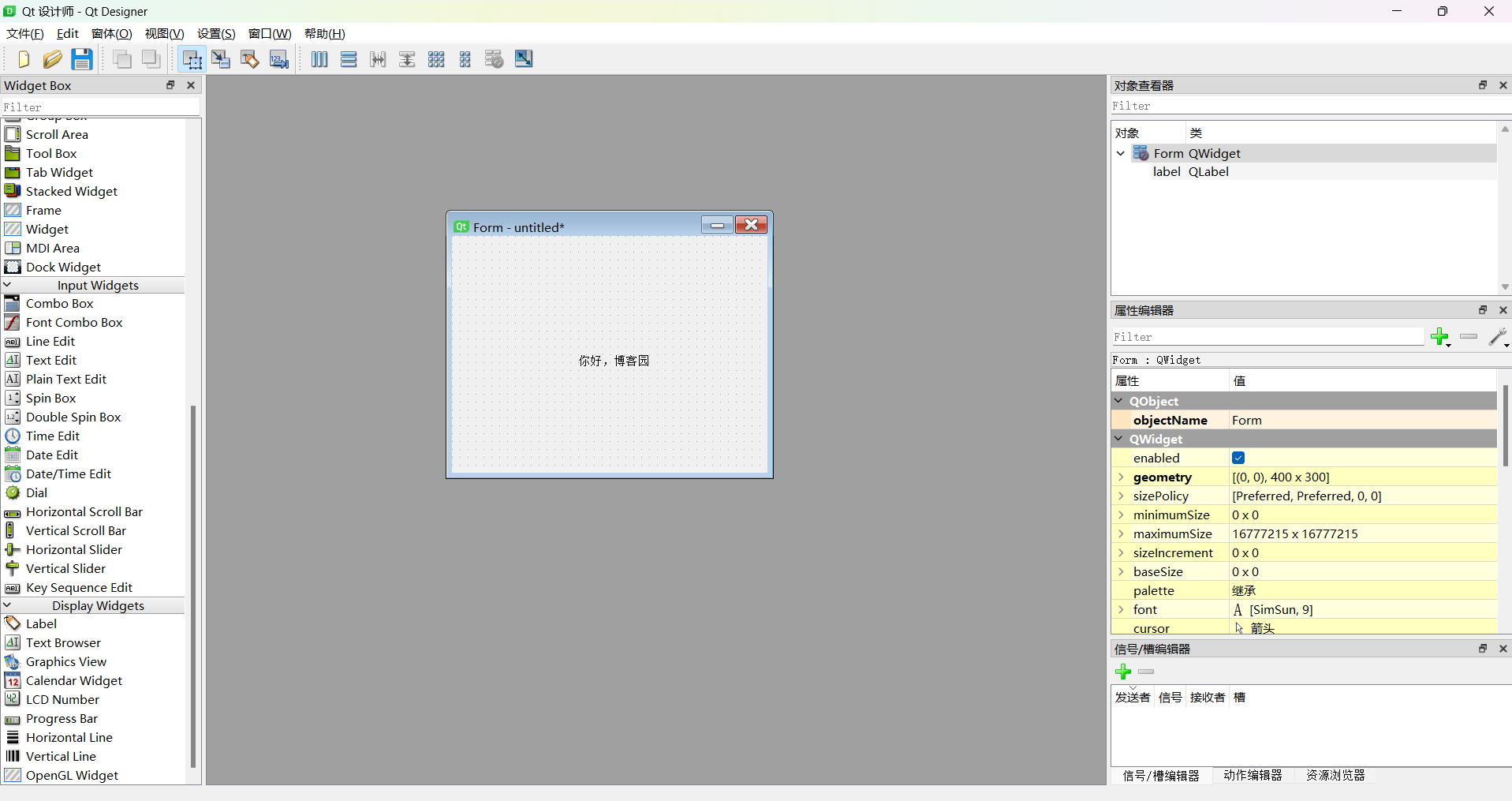Apply Lay Out Vertically from the toolbar
This screenshot has width=1512, height=801.
(x=349, y=59)
